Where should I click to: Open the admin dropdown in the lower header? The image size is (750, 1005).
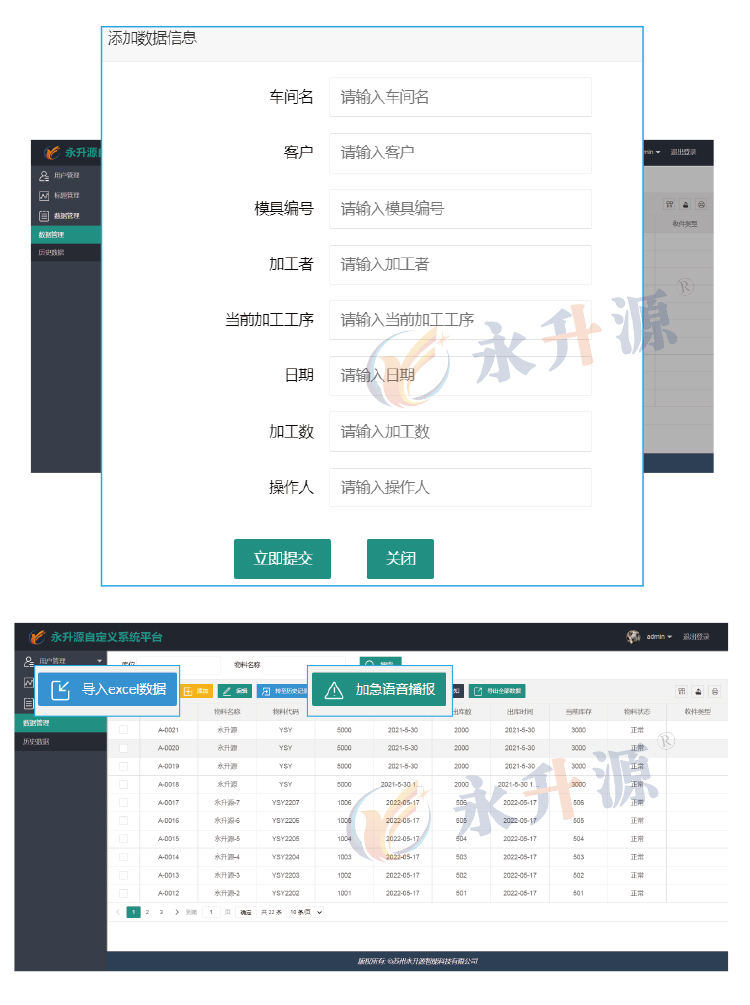click(659, 636)
